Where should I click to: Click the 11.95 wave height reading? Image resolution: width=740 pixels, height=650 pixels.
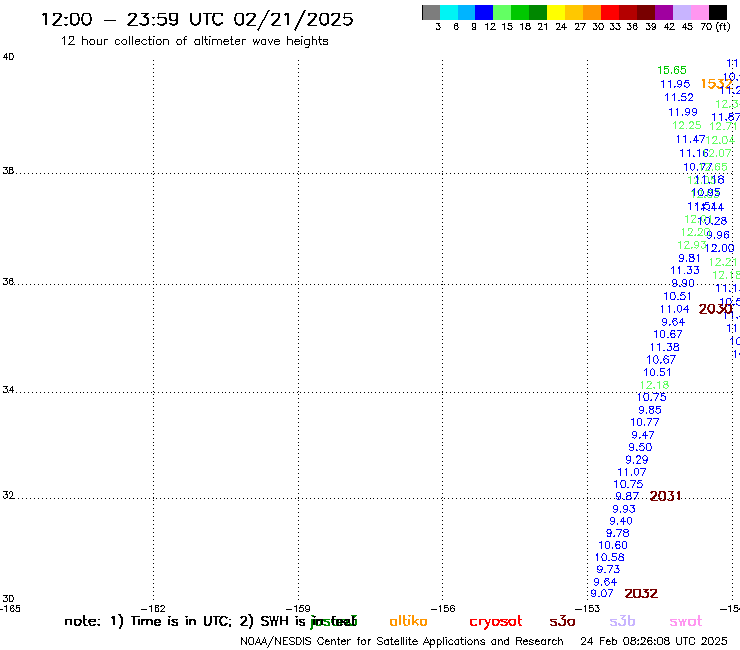tap(675, 84)
